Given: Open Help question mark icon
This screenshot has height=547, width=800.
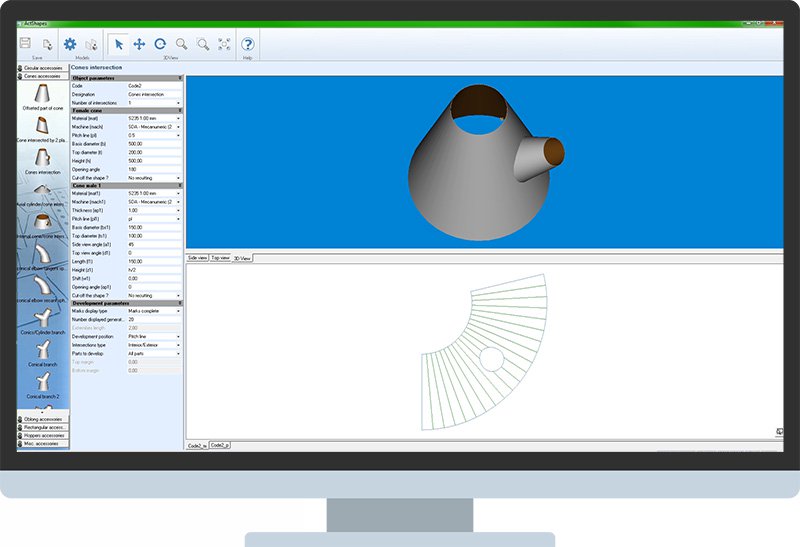Looking at the screenshot, I should click(x=248, y=44).
